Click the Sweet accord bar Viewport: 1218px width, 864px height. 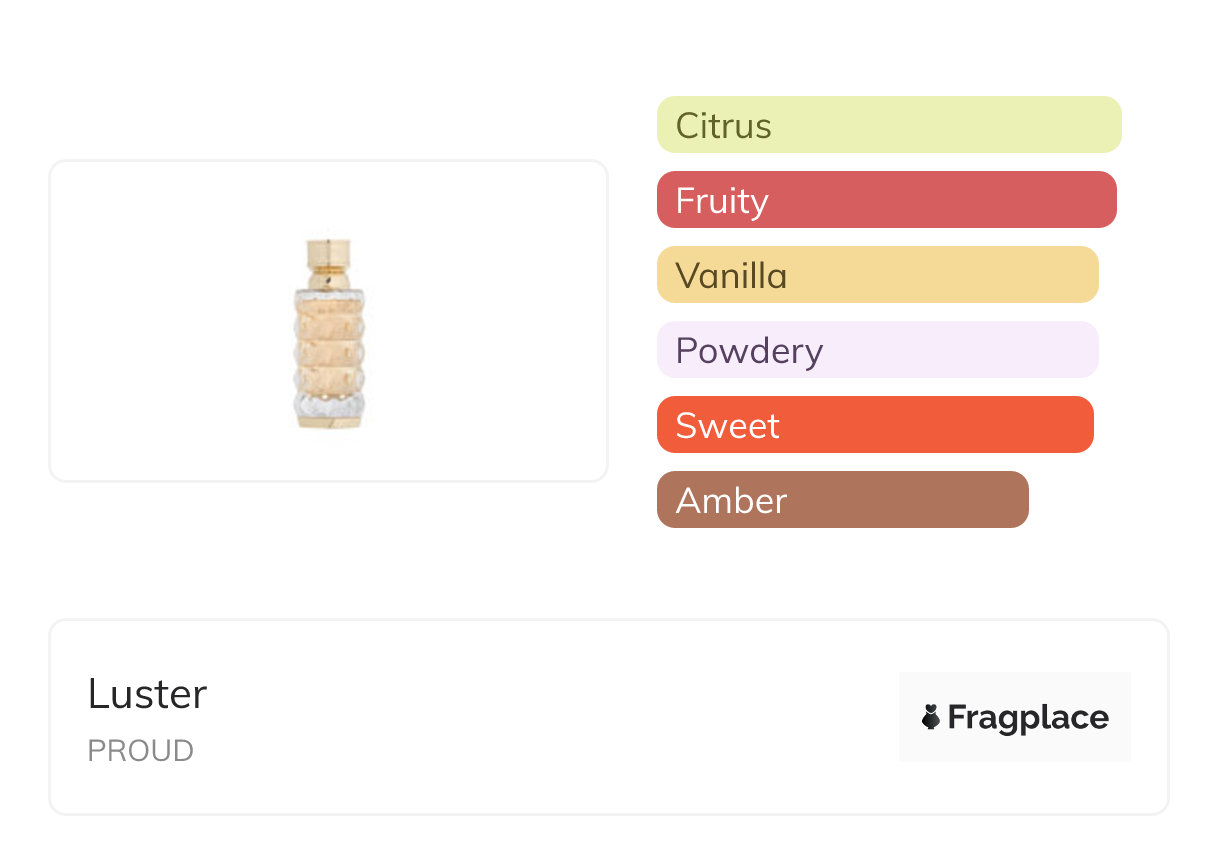875,425
